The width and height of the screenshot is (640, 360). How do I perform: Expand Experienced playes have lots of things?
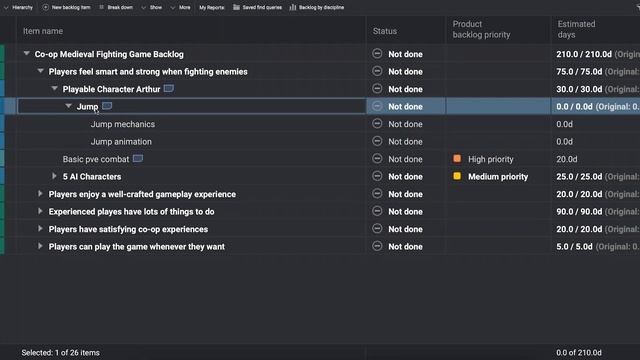coord(40,211)
